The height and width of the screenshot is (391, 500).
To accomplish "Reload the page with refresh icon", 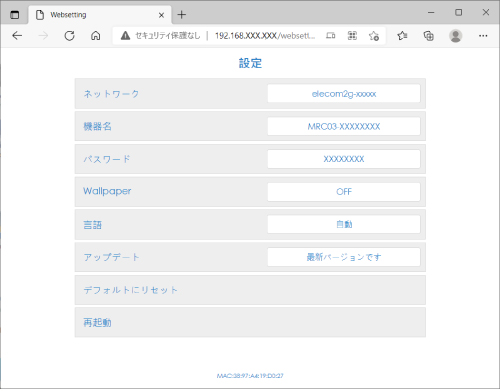I will [69, 35].
